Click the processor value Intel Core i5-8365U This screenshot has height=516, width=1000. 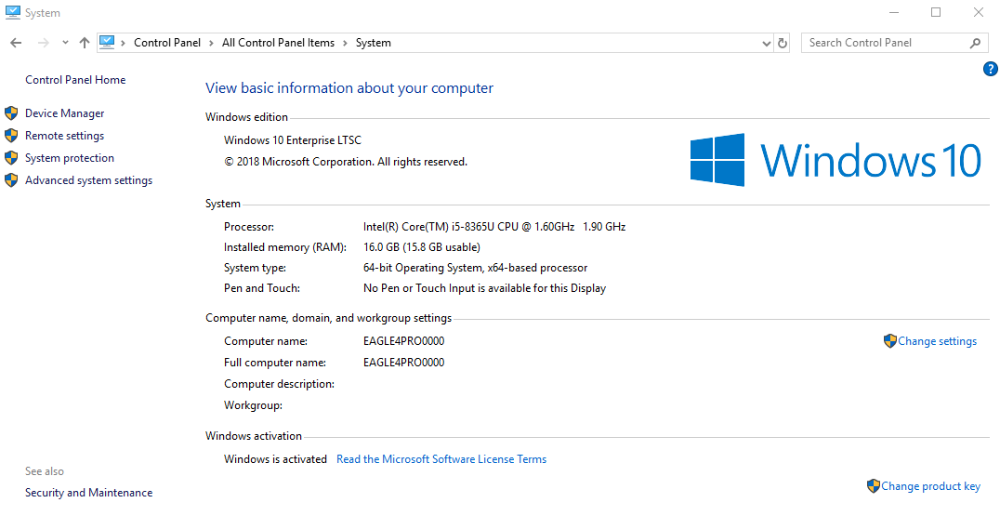(494, 226)
